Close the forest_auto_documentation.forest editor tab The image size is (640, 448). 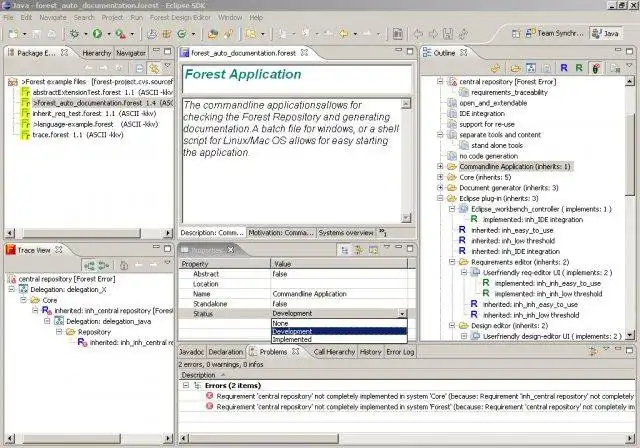(x=304, y=52)
